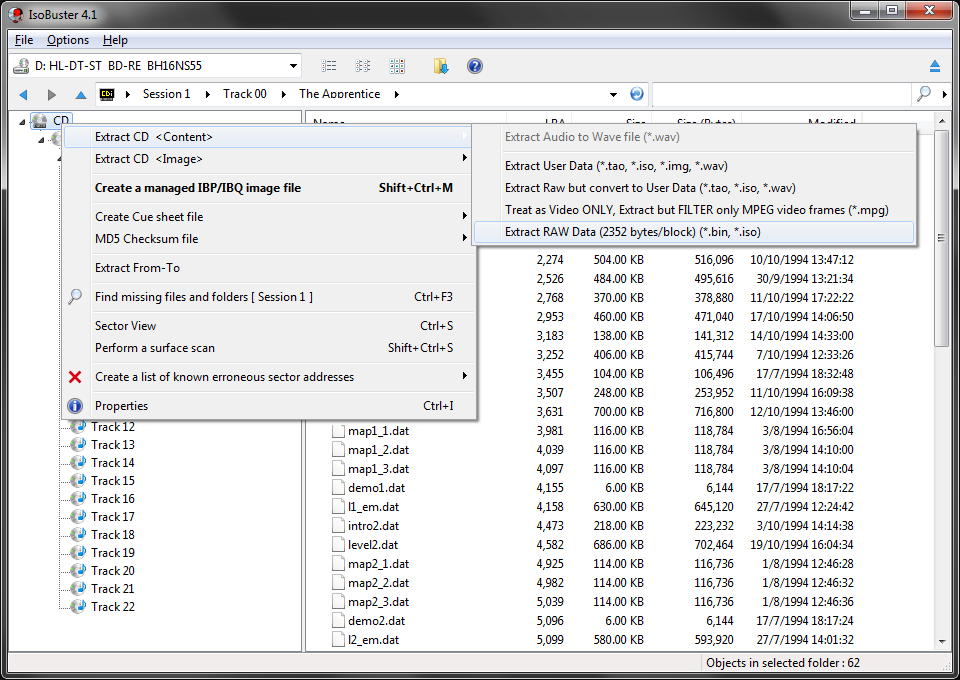Click the drive icon in drive selector
This screenshot has width=960, height=680.
pos(21,65)
